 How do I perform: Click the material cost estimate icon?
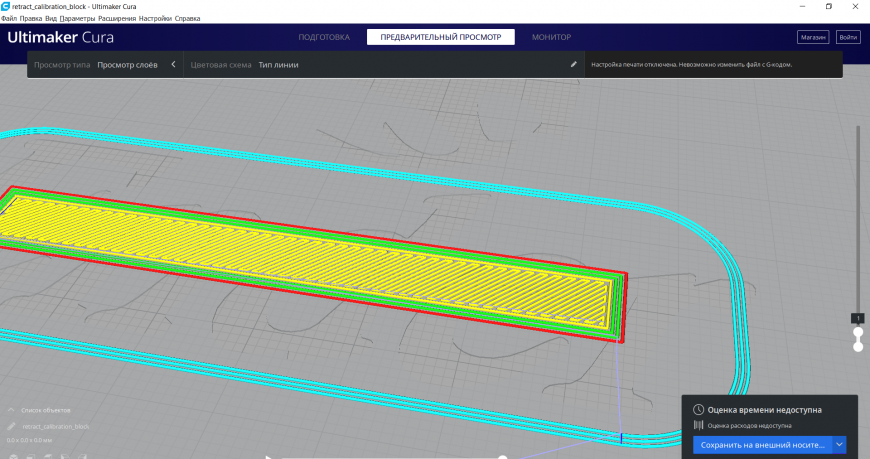point(699,425)
